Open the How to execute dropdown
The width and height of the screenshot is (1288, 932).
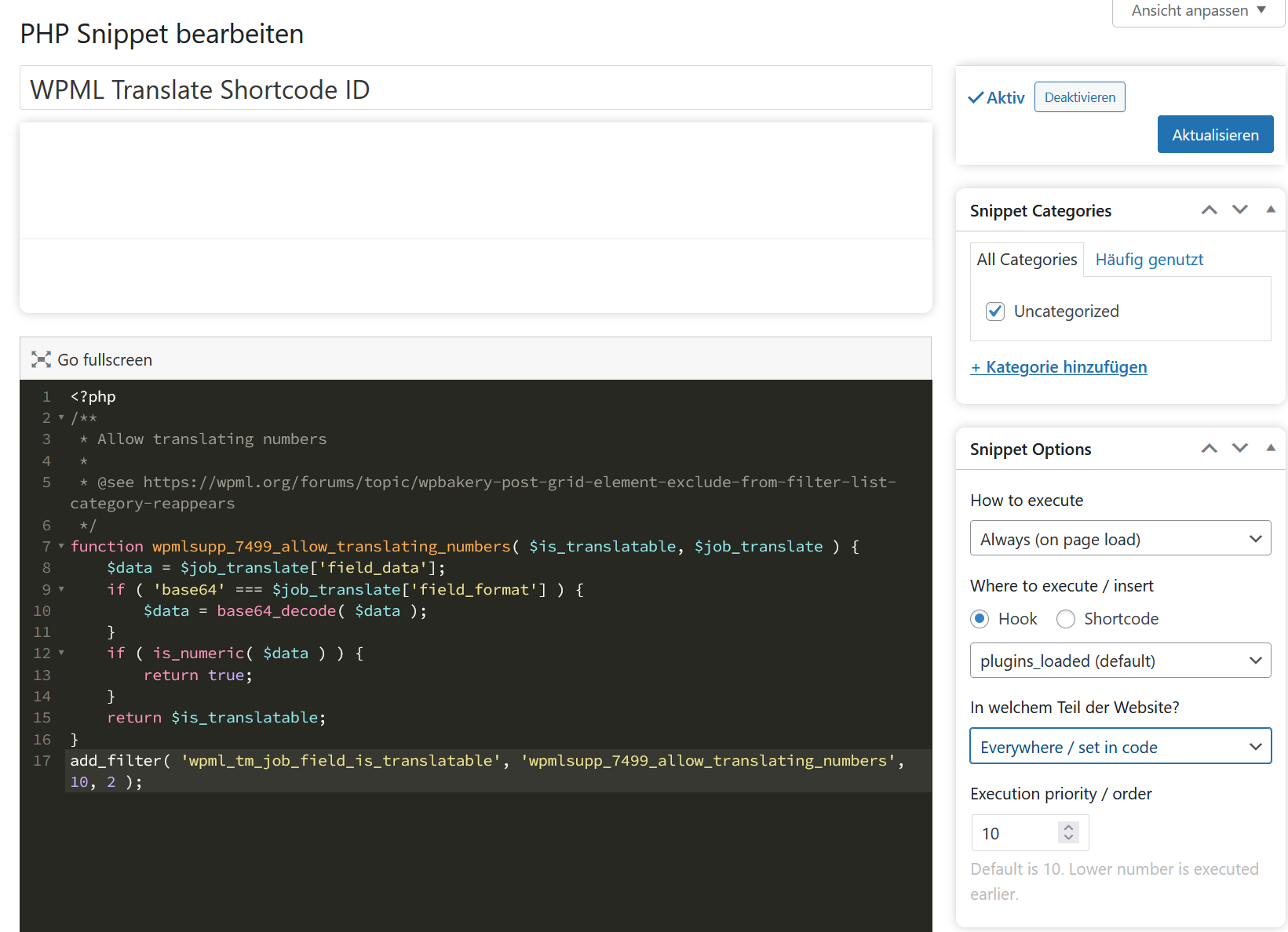coord(1120,539)
